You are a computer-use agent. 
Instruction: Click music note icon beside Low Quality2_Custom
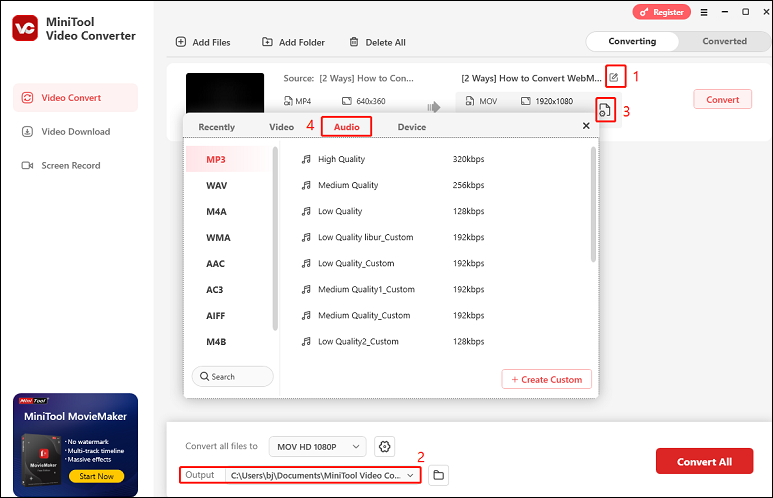pos(306,342)
